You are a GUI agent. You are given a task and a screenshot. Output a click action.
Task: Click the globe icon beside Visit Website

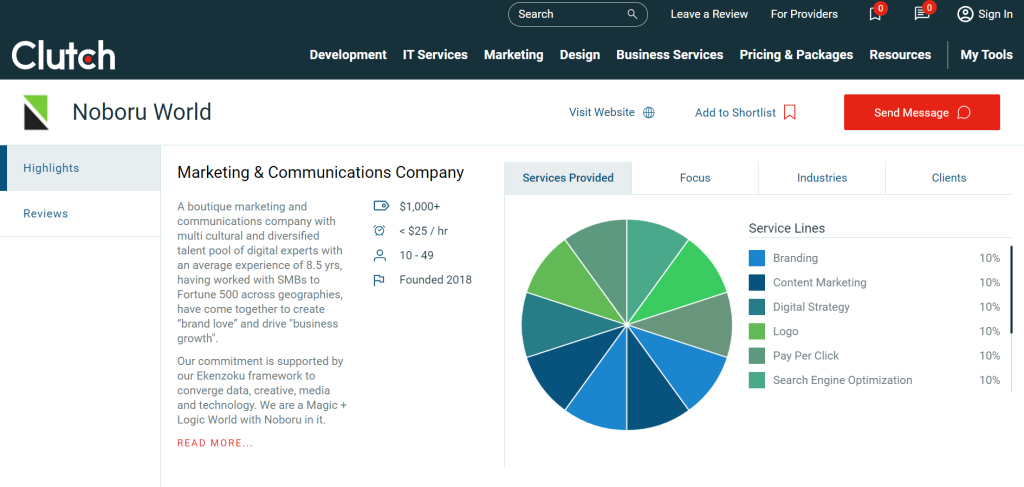pyautogui.click(x=649, y=113)
